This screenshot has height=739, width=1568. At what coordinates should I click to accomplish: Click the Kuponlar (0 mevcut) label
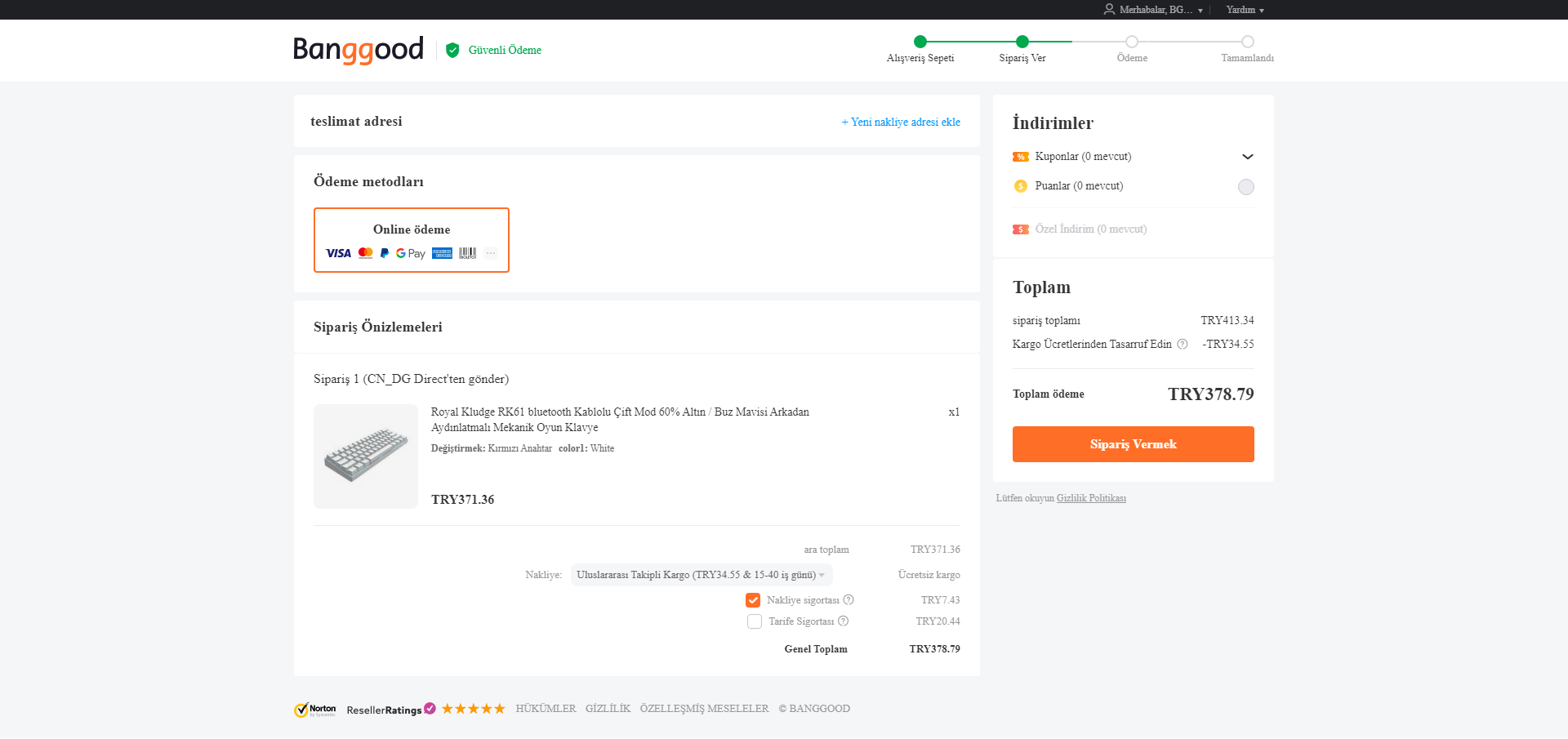pyautogui.click(x=1083, y=157)
